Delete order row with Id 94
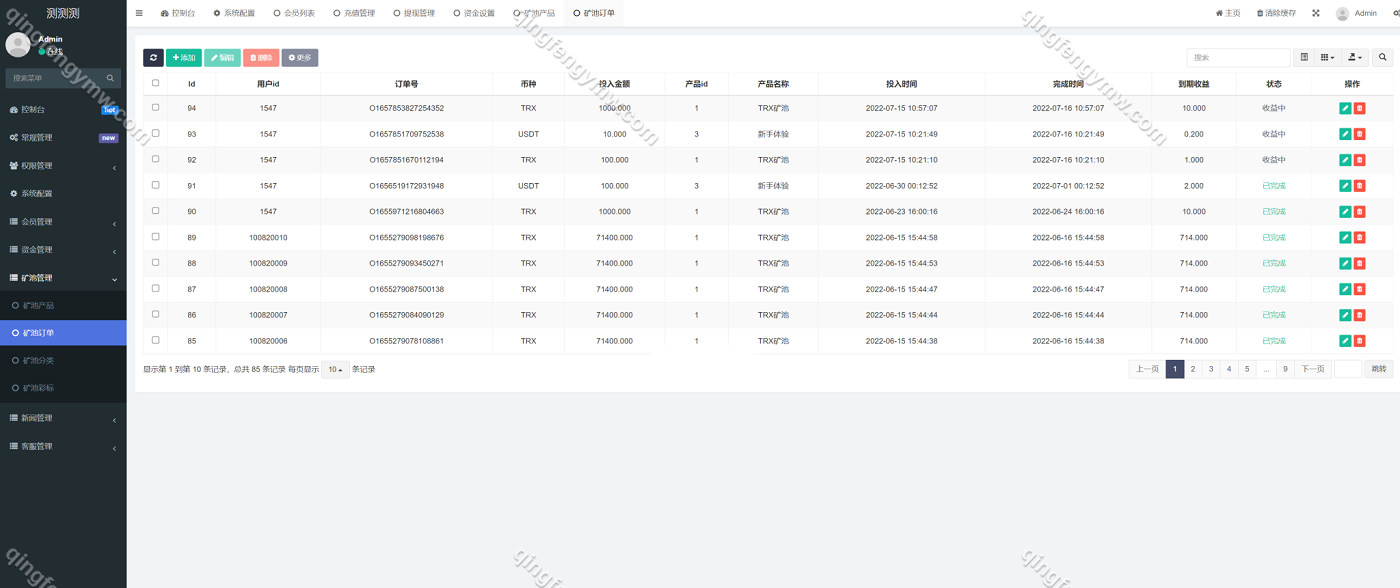 [1359, 108]
